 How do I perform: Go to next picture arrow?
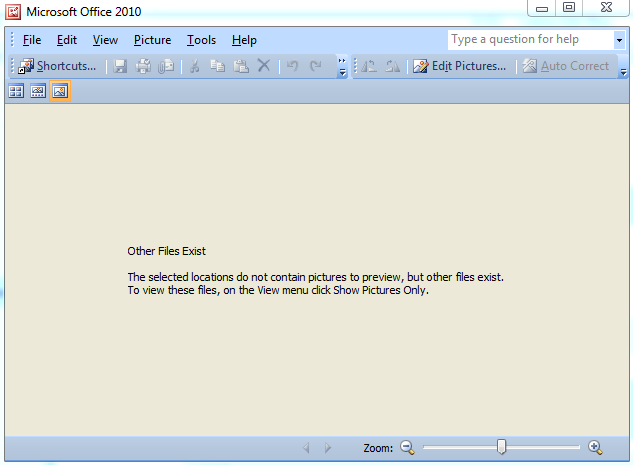point(328,448)
